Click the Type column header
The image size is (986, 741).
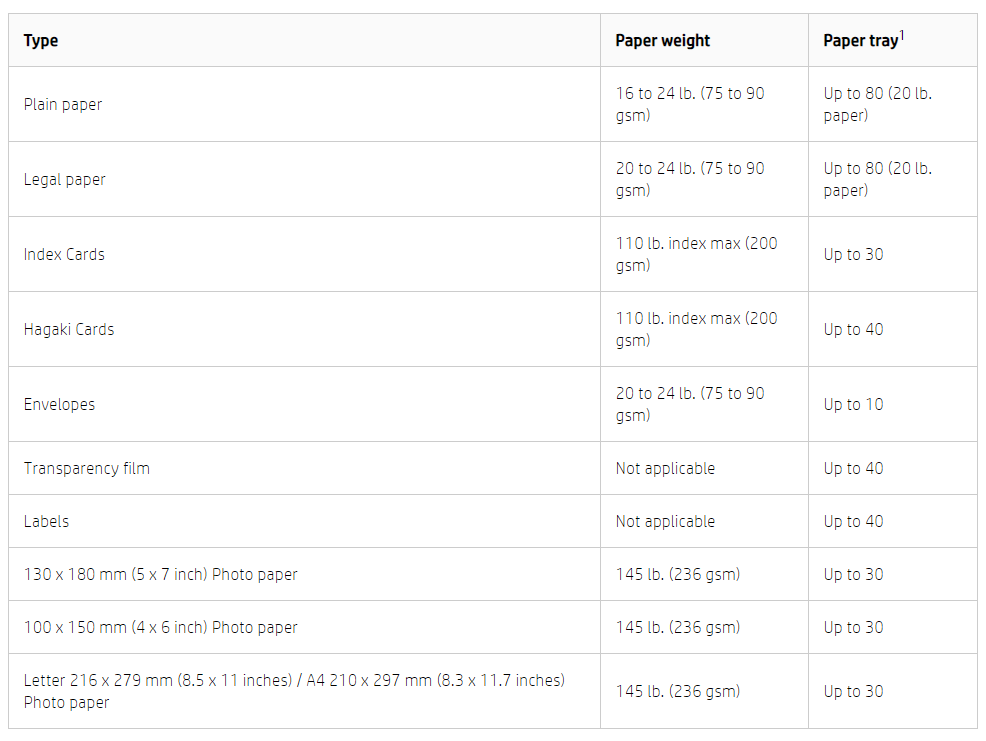tap(41, 41)
